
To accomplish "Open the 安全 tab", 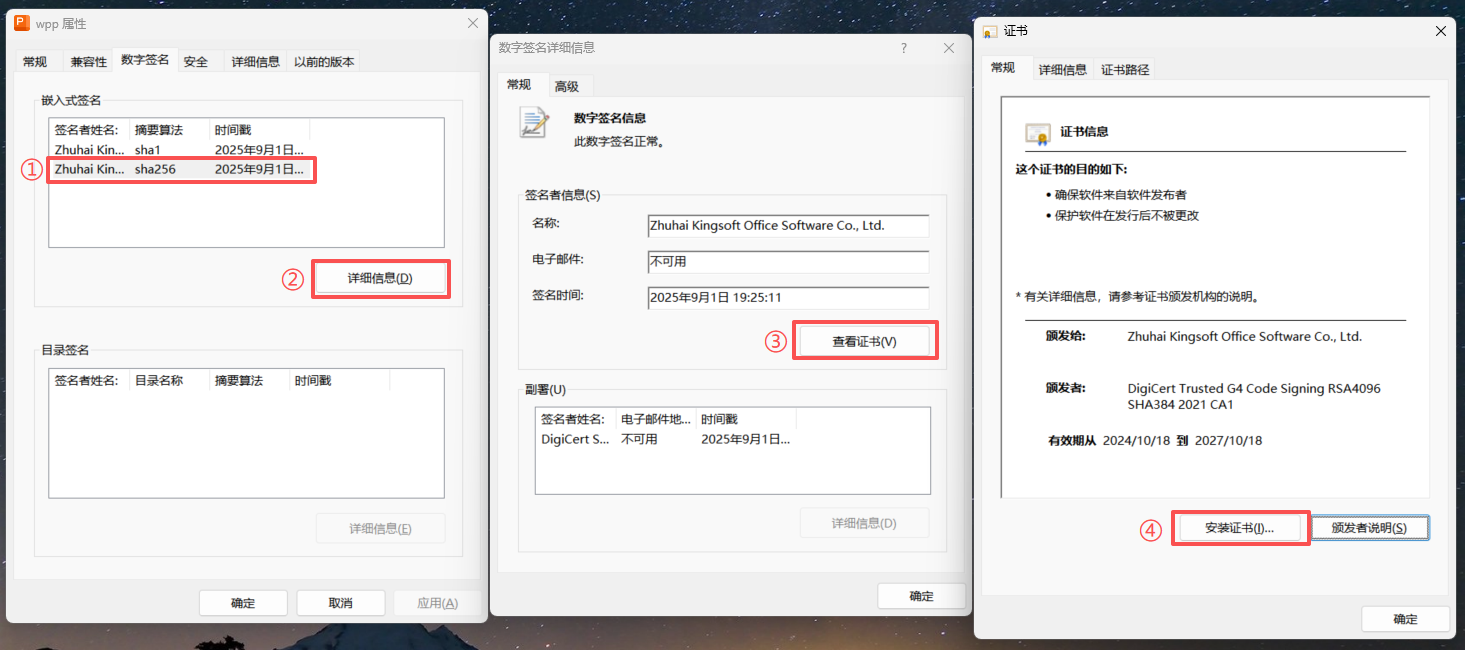I will tap(196, 62).
